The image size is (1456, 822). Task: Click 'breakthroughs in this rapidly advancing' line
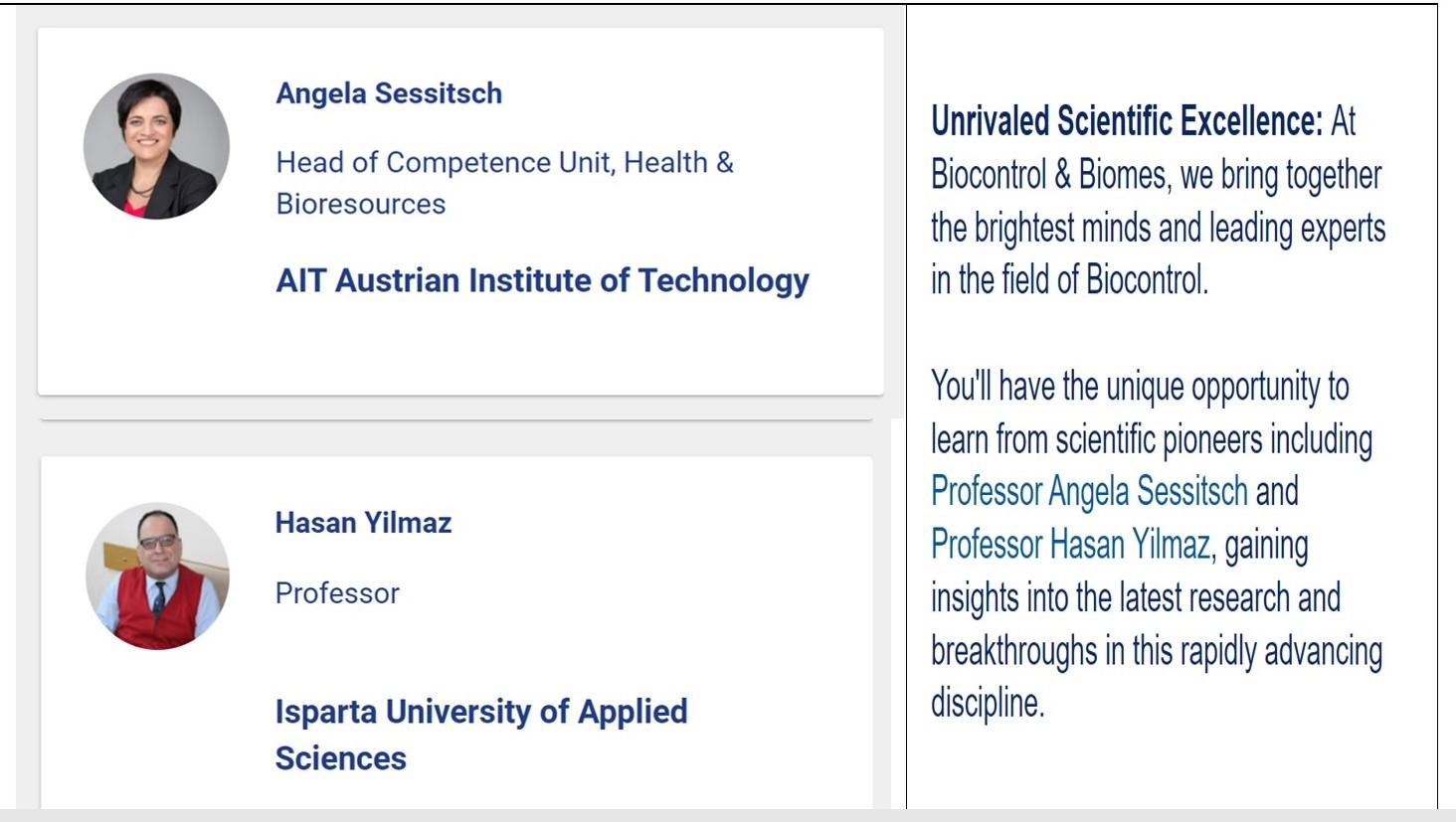pos(1157,651)
